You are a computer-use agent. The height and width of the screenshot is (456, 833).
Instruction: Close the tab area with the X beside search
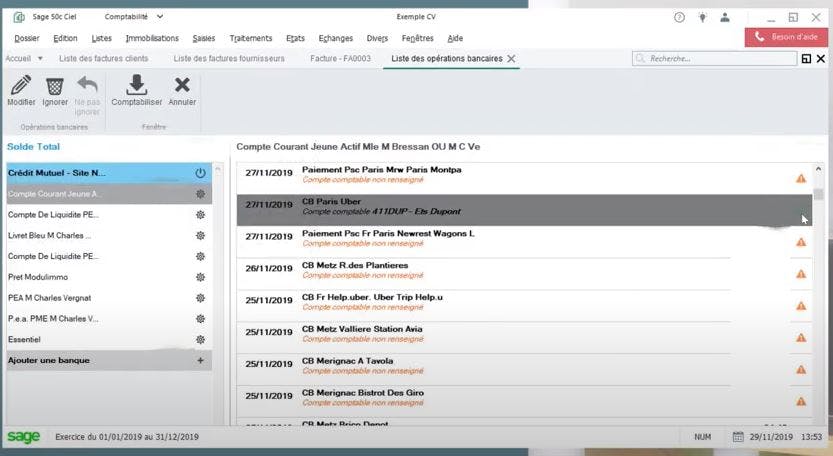(x=821, y=58)
